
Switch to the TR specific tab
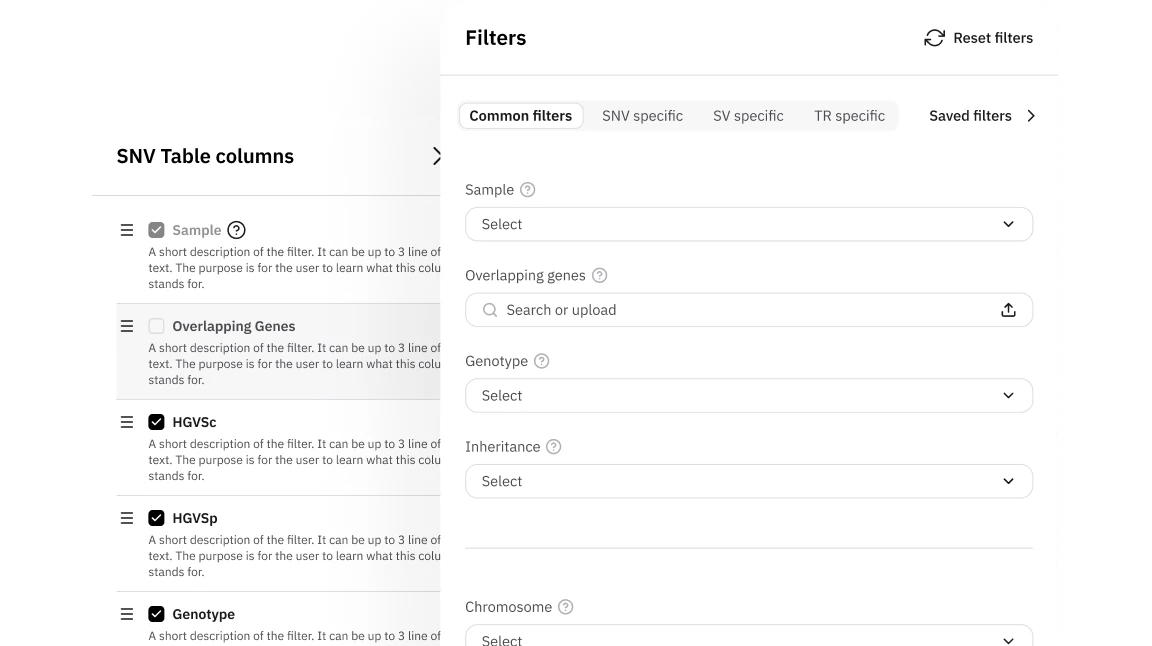click(849, 116)
